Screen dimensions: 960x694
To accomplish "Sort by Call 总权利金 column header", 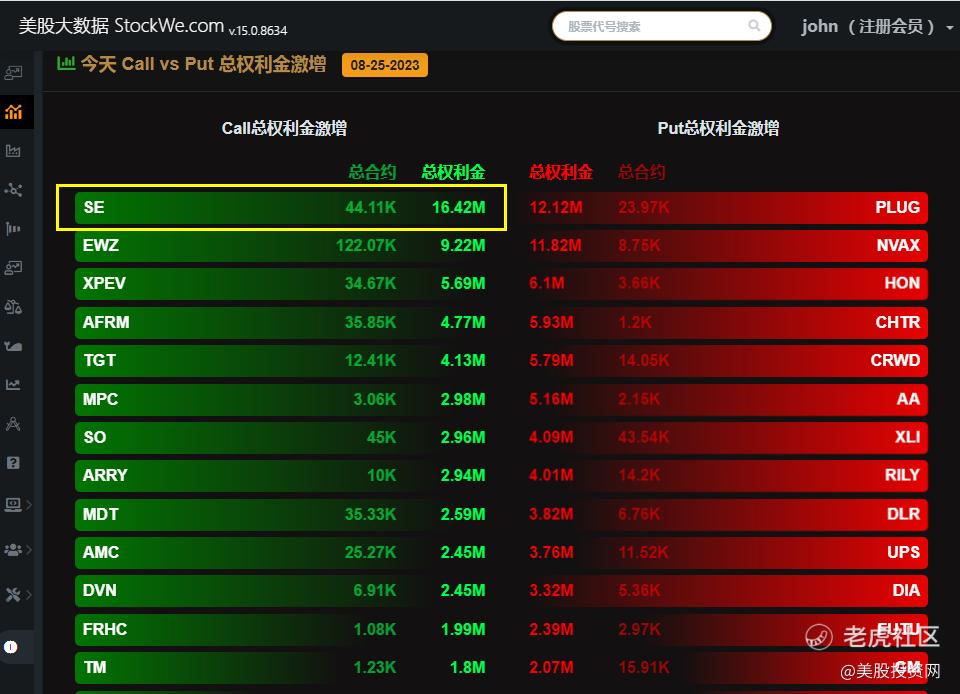I will click(x=453, y=172).
